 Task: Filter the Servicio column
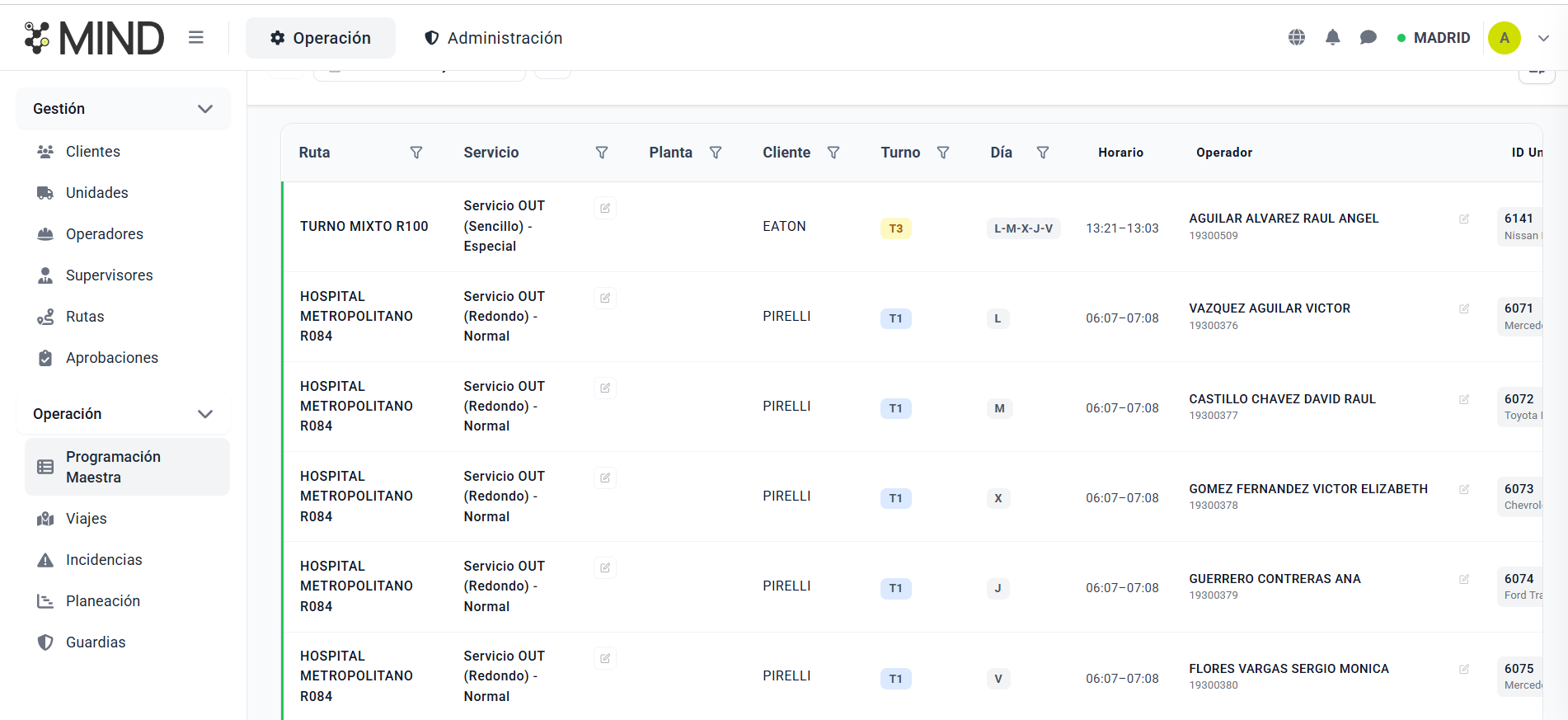[602, 153]
